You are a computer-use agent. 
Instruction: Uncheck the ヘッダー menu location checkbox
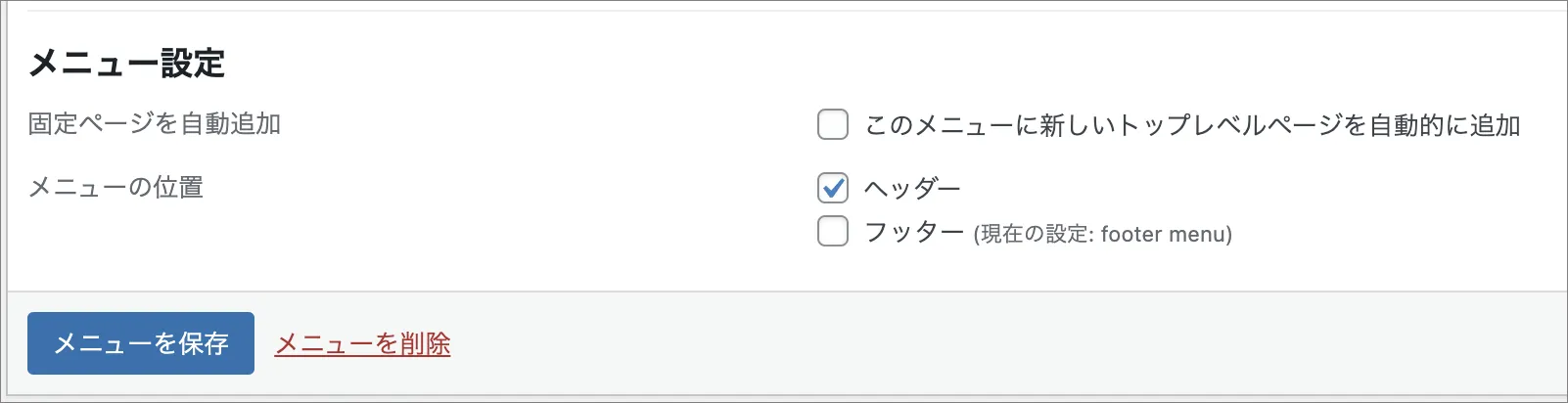tap(833, 187)
